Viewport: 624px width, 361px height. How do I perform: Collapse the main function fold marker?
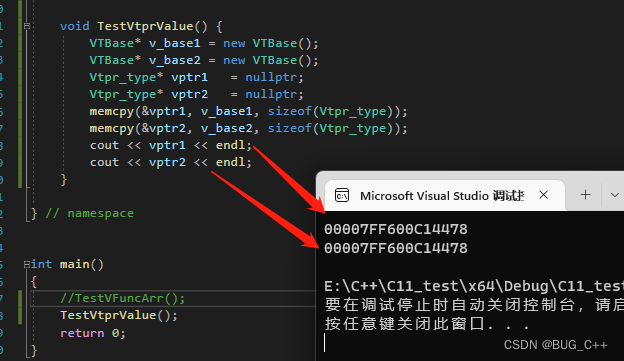(27, 264)
